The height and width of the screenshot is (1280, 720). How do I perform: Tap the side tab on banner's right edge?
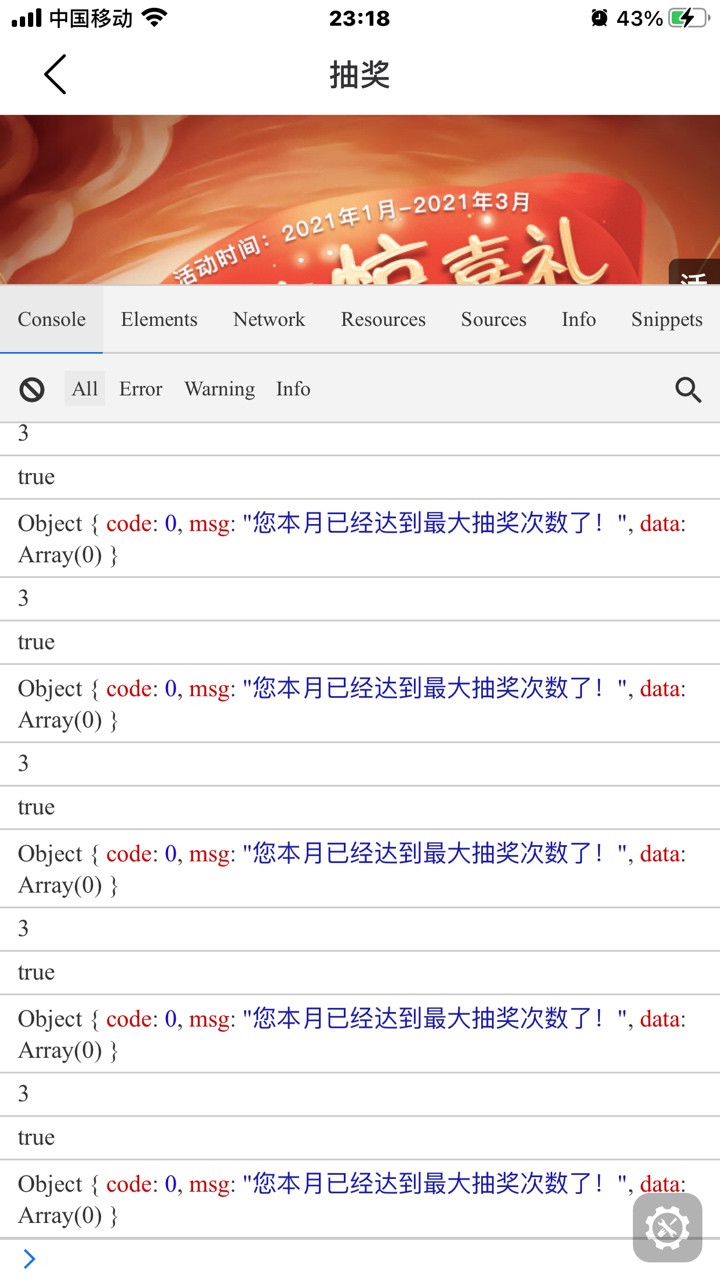pyautogui.click(x=694, y=273)
